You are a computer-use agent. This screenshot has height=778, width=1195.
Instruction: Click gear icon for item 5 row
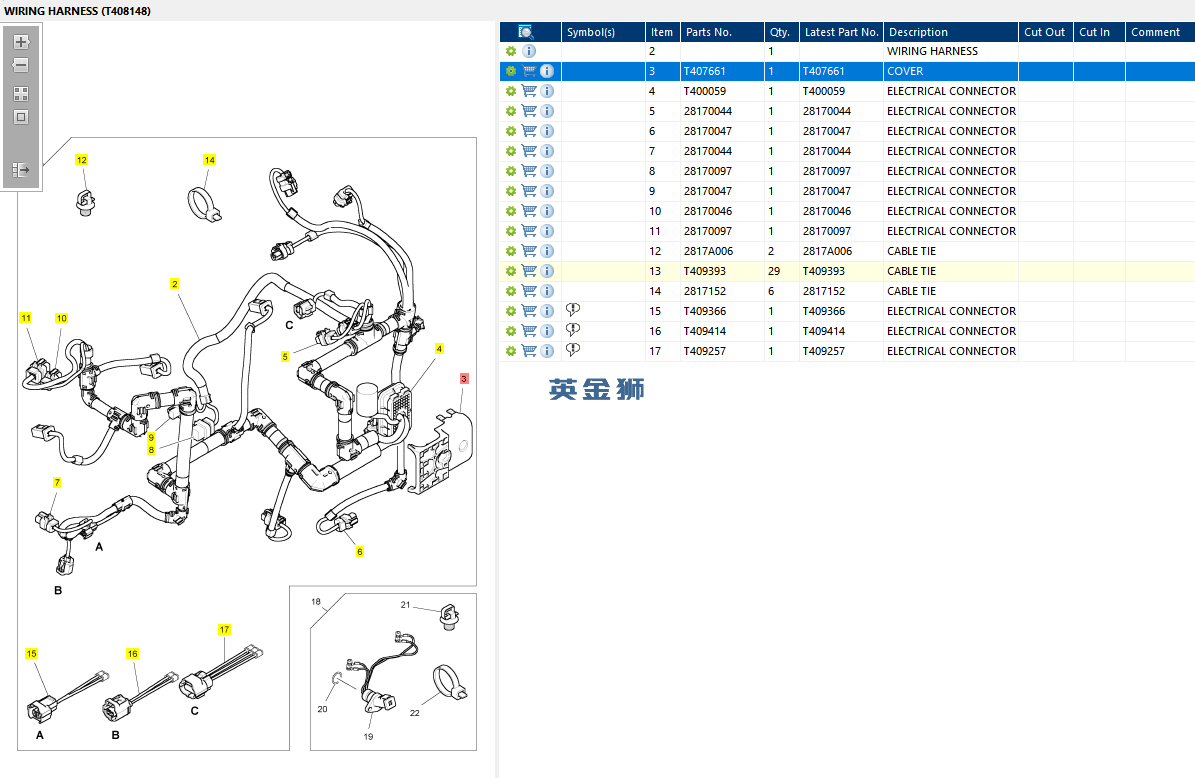pyautogui.click(x=511, y=111)
